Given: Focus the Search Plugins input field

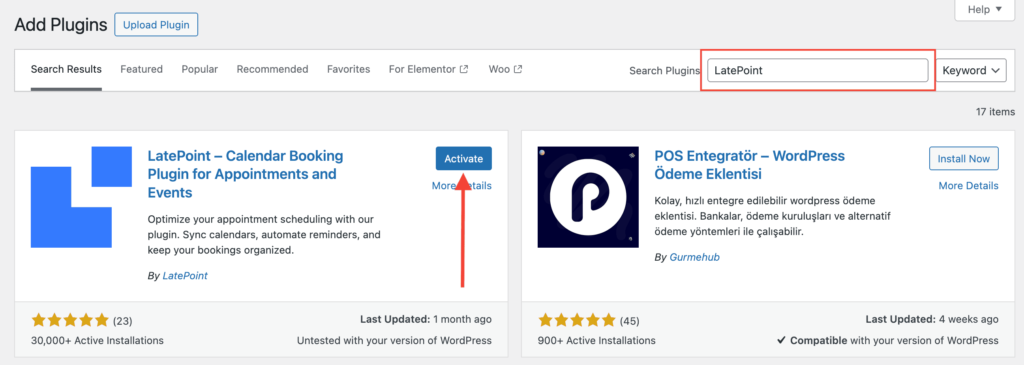Looking at the screenshot, I should pyautogui.click(x=818, y=71).
